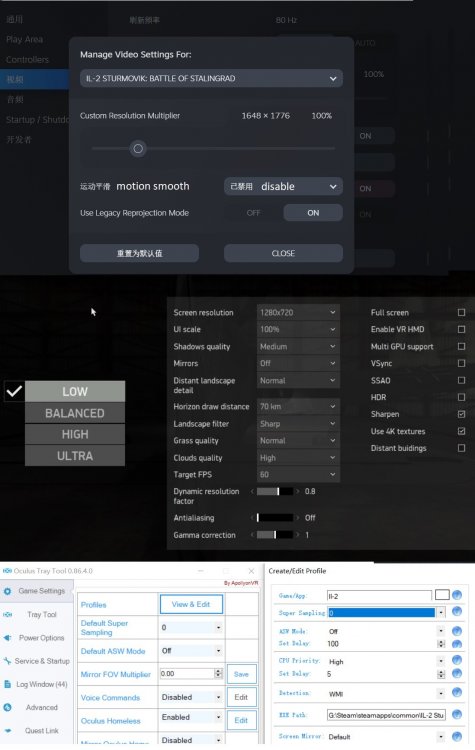The image size is (475, 750).
Task: Open Shadows quality dropdown
Action: click(x=298, y=346)
